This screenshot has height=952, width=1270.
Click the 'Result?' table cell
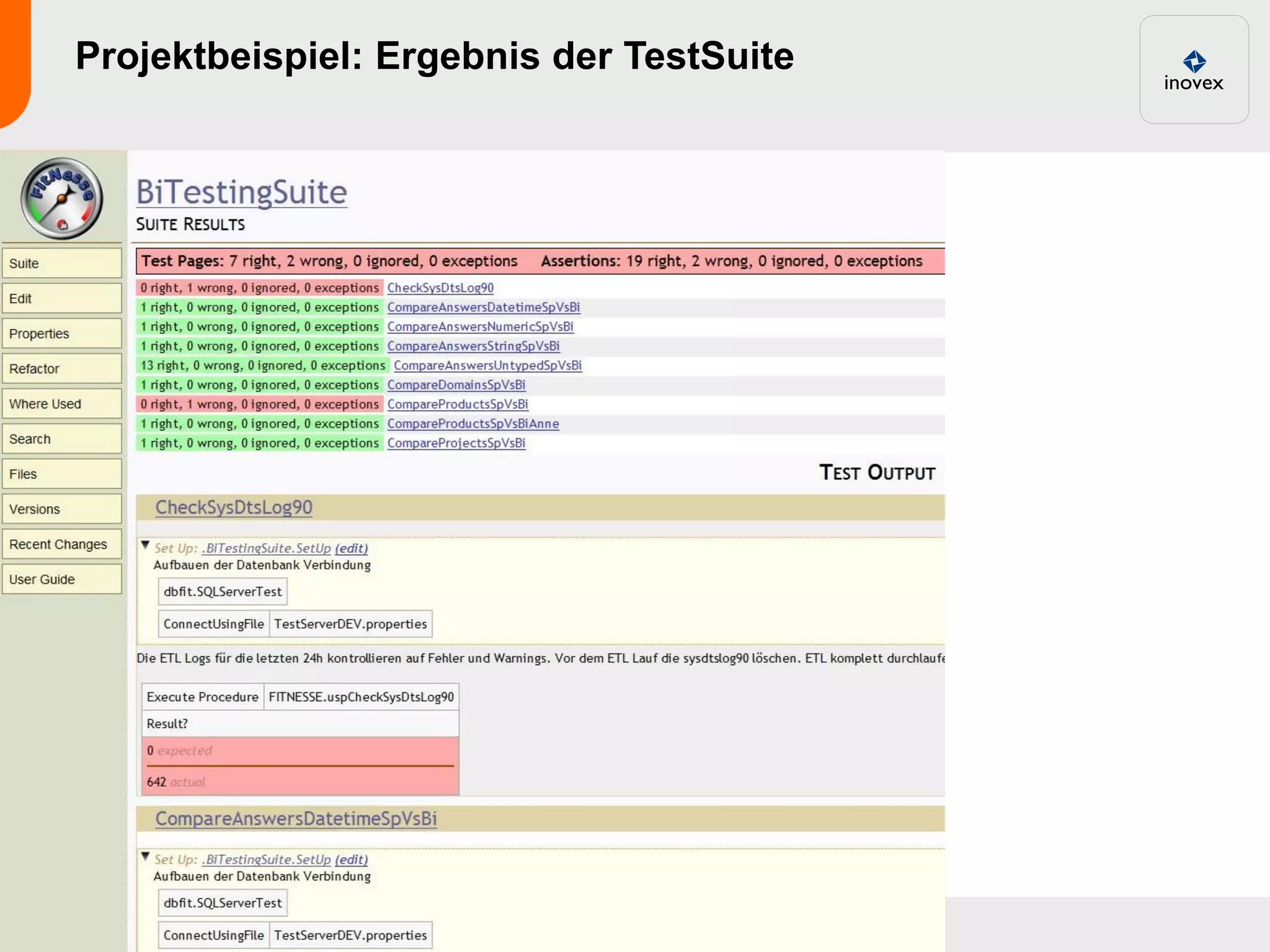(300, 723)
